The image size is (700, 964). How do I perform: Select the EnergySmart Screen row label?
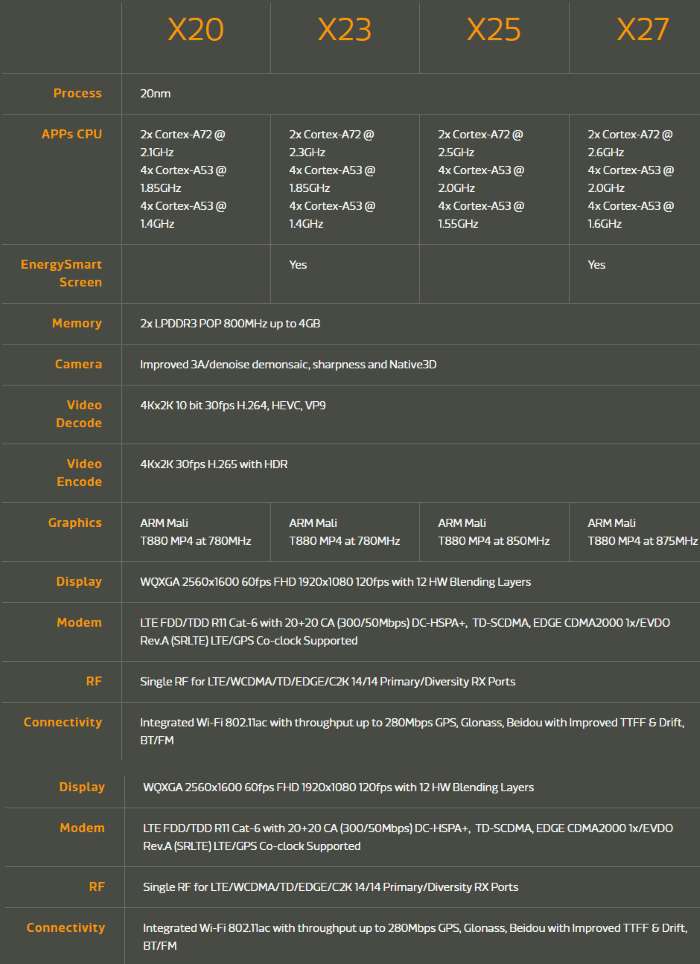(61, 273)
